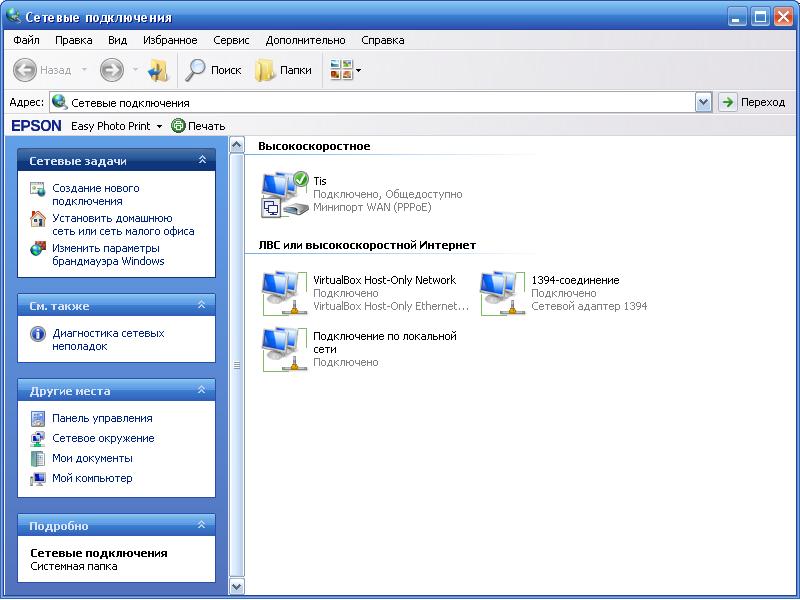Minimize the Сетевые подключения window
Image resolution: width=800 pixels, height=600 pixels.
(736, 17)
